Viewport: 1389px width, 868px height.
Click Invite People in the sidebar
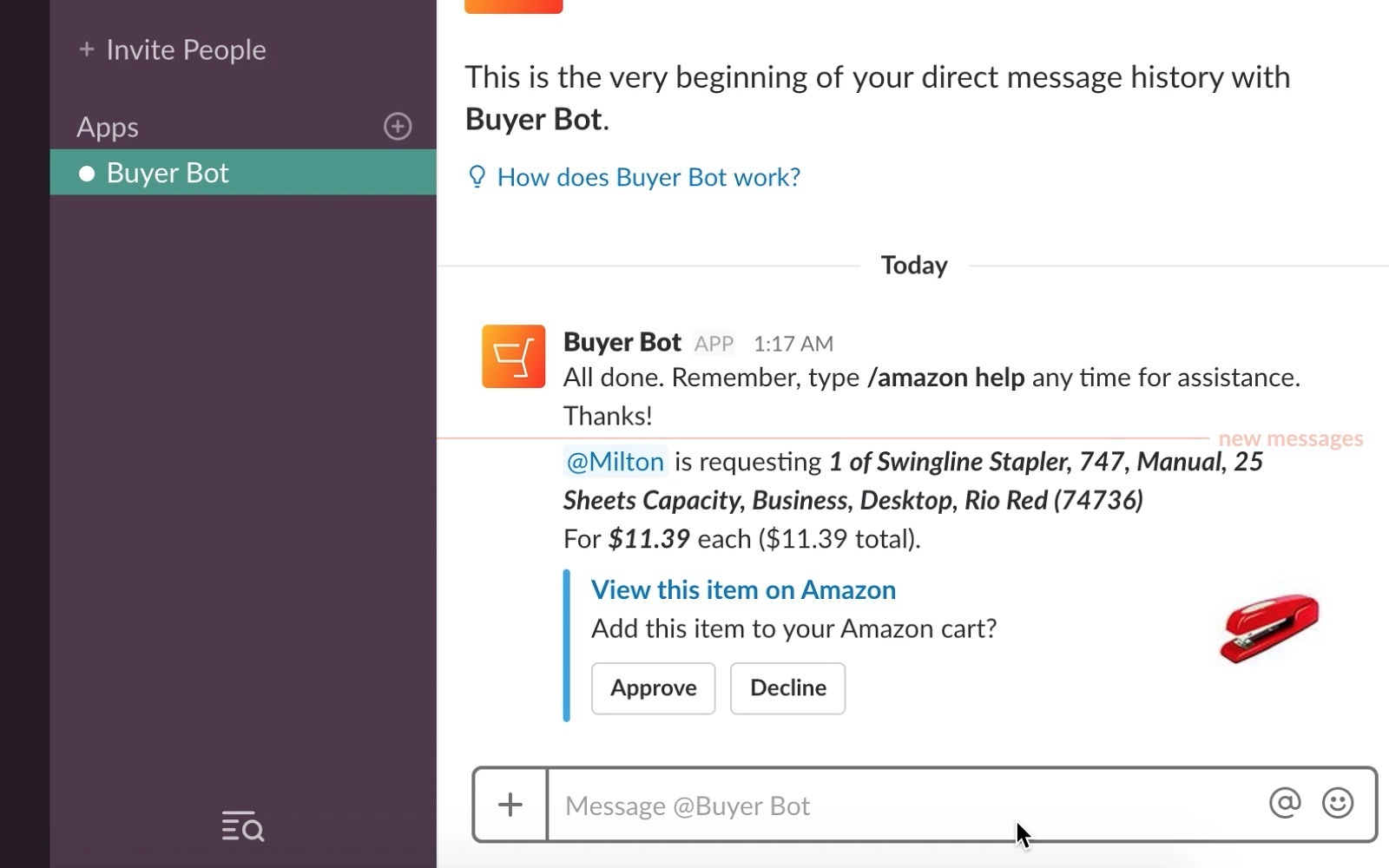(185, 50)
